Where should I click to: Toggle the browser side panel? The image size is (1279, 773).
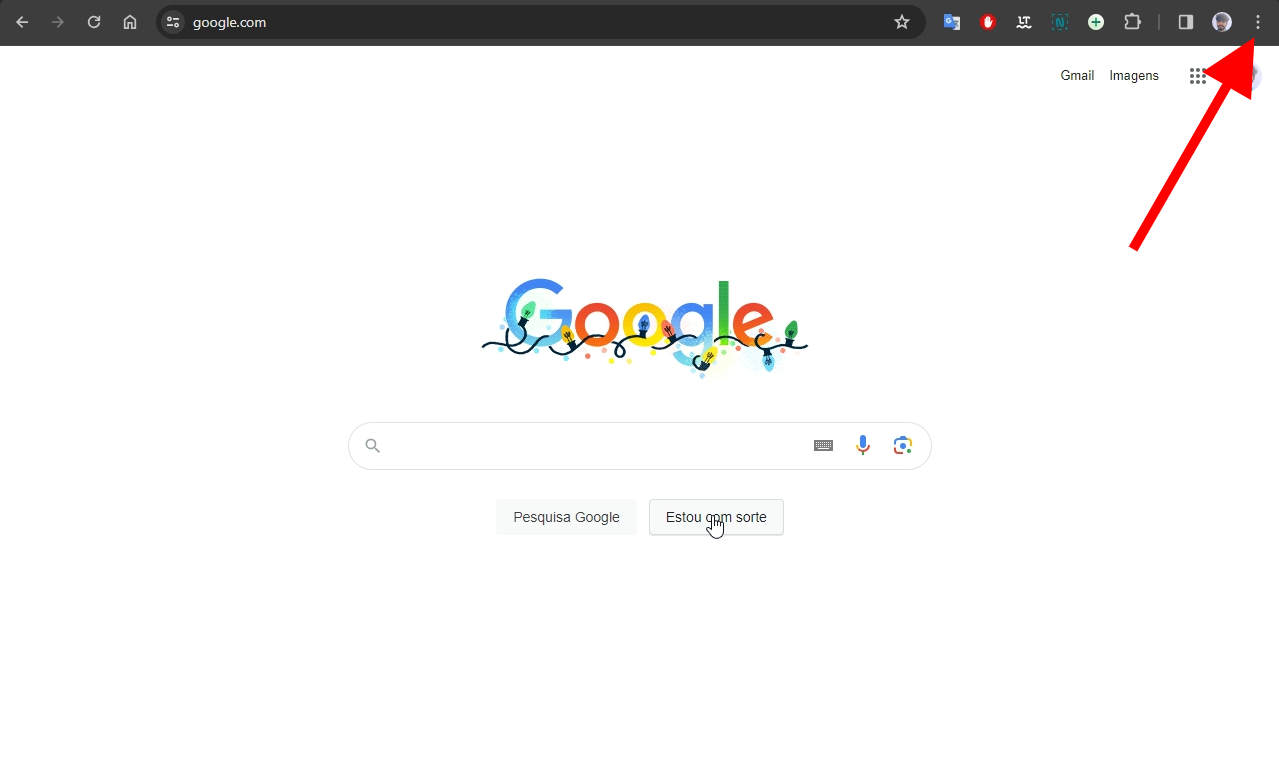point(1186,22)
